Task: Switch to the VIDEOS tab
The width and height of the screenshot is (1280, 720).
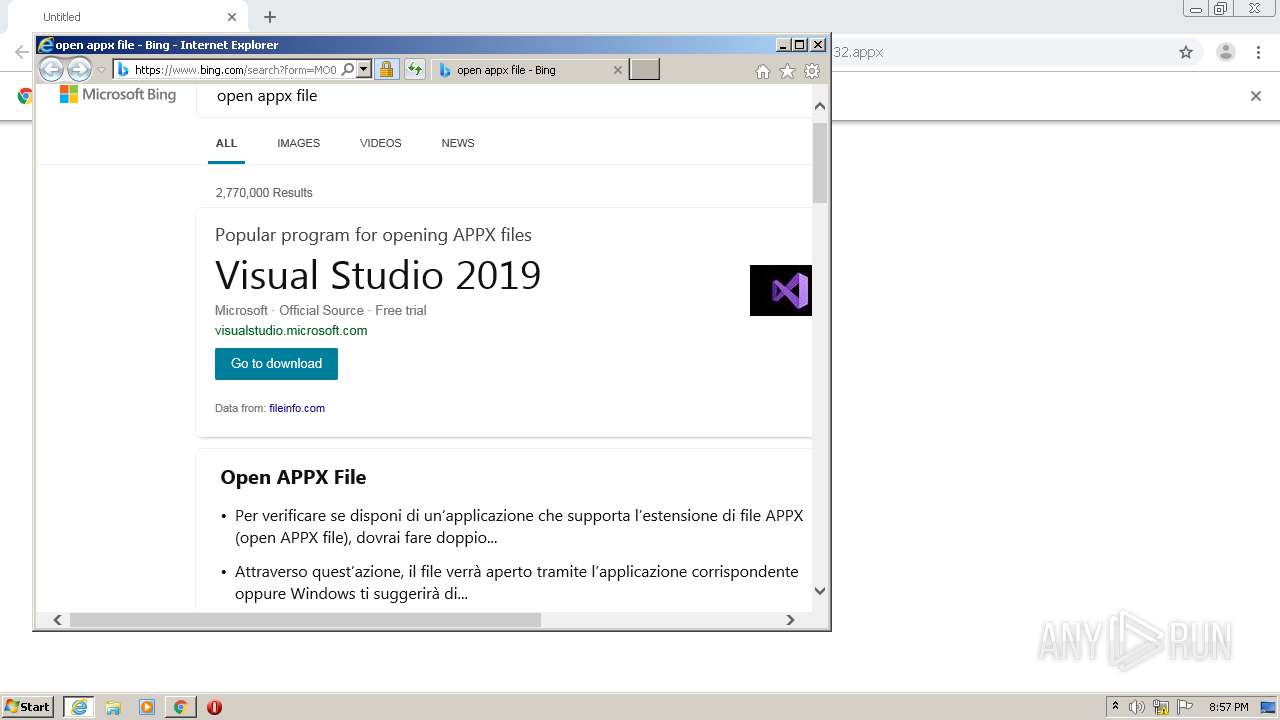Action: (x=380, y=143)
